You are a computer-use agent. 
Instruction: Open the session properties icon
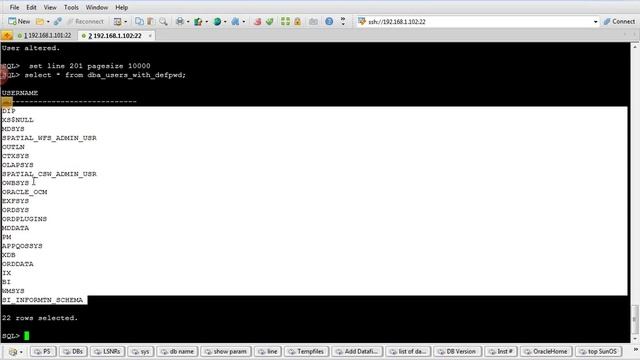(118, 21)
